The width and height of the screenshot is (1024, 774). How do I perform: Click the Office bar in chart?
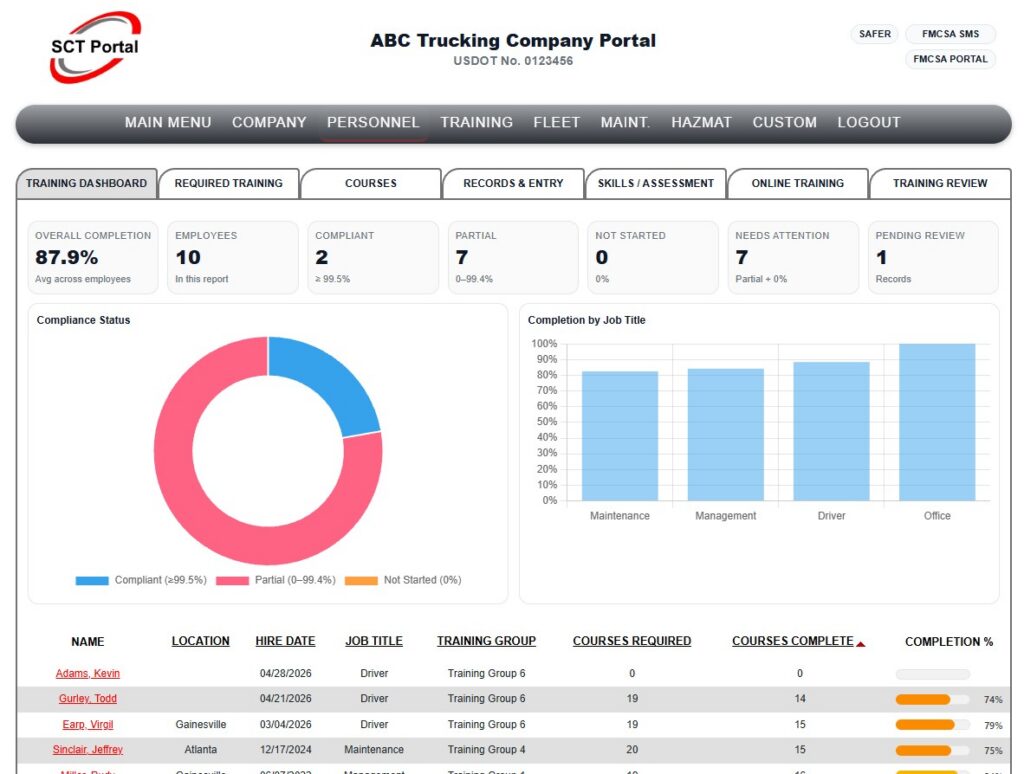(937, 422)
